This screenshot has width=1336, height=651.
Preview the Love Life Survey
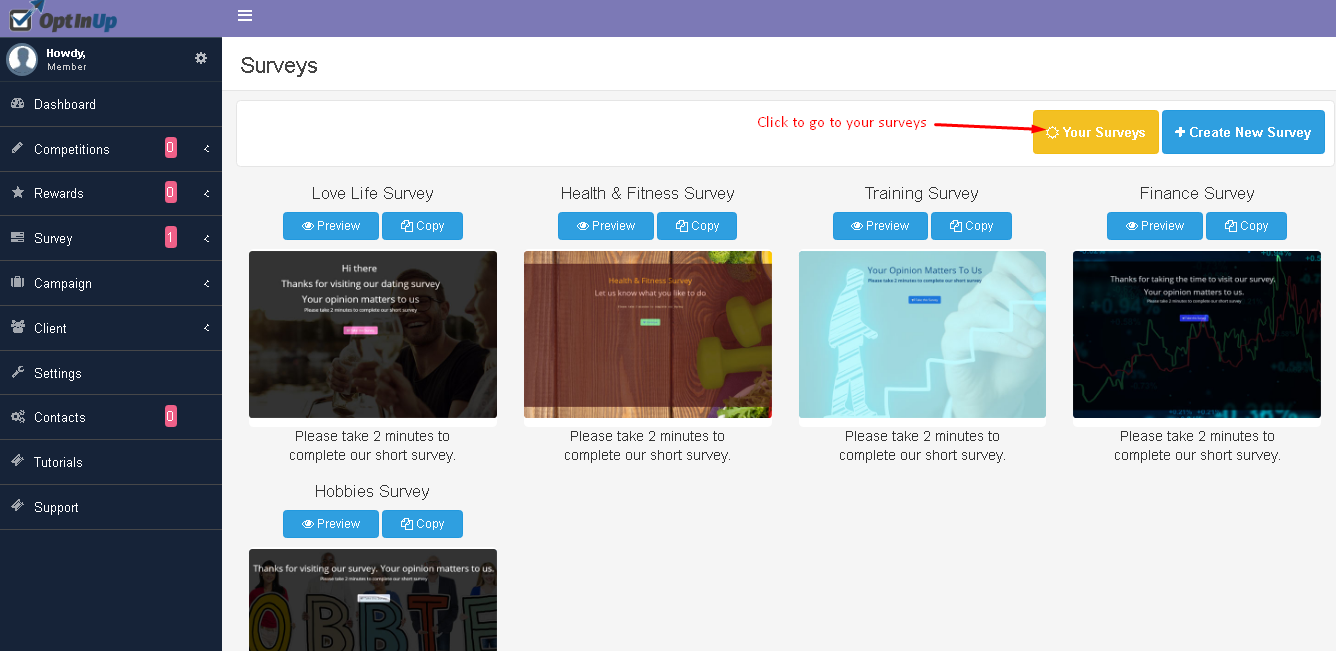[x=331, y=226]
